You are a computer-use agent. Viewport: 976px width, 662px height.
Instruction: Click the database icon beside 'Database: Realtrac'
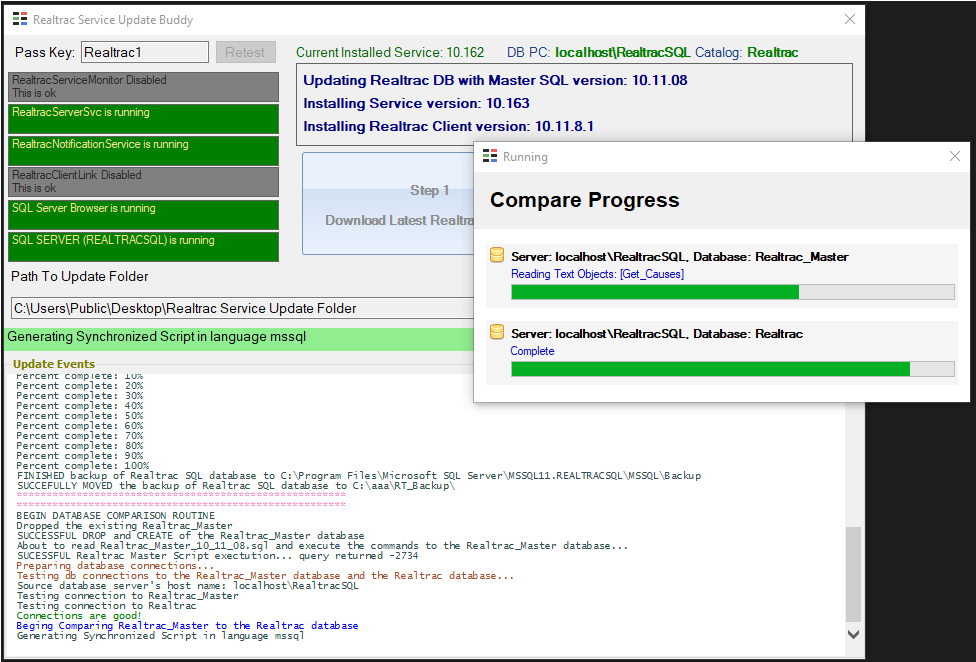(497, 332)
